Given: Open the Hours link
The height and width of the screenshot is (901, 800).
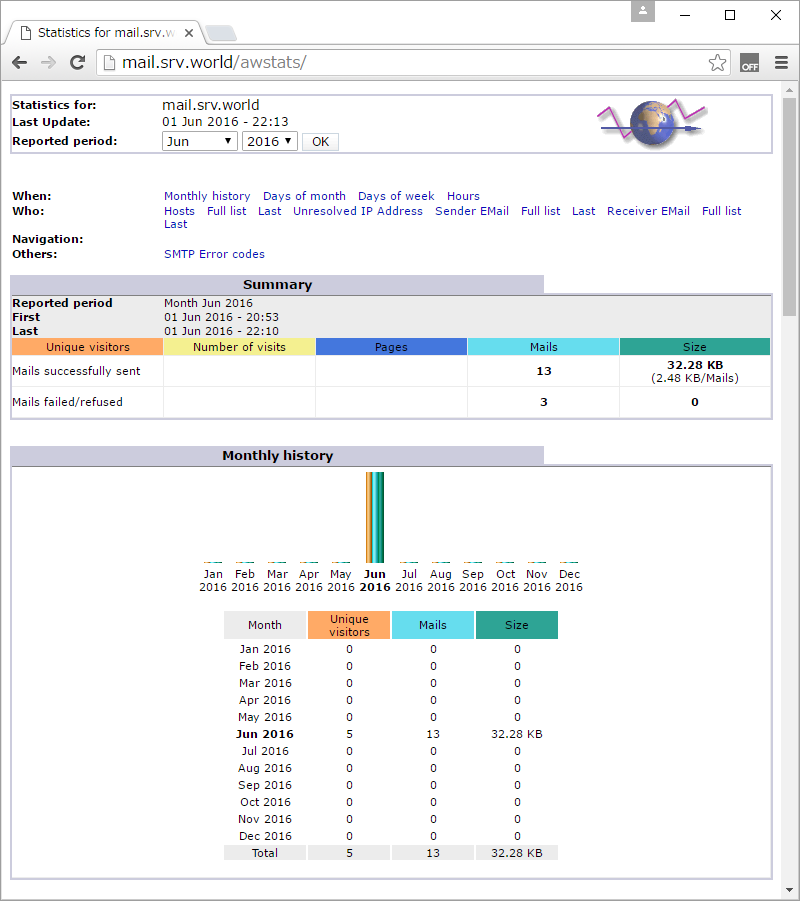Looking at the screenshot, I should 463,196.
